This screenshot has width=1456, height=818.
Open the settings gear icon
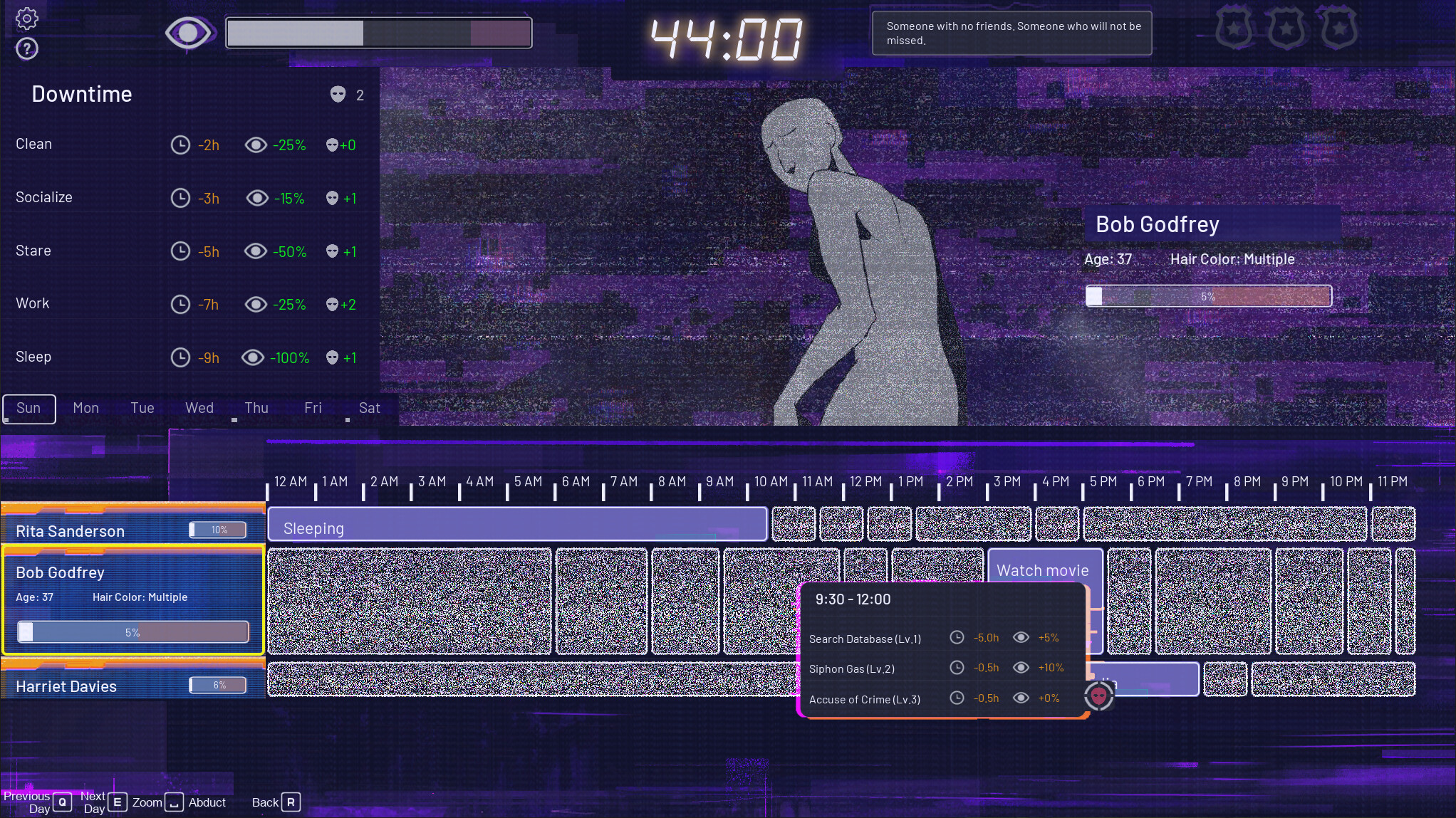coord(26,19)
